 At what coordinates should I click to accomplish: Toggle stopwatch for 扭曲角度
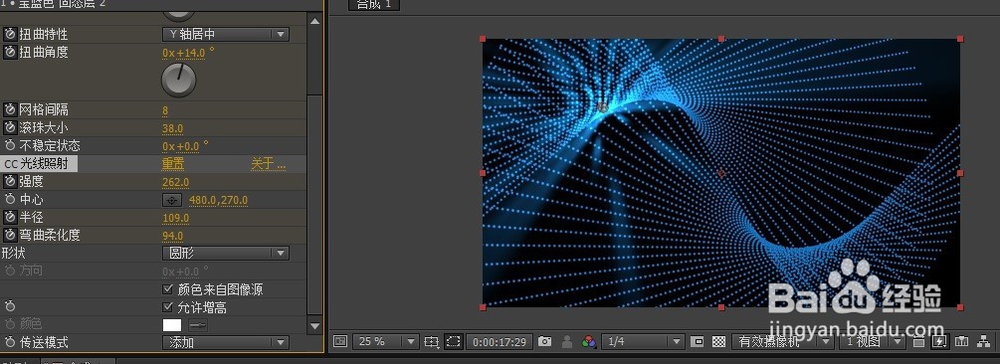click(10, 52)
